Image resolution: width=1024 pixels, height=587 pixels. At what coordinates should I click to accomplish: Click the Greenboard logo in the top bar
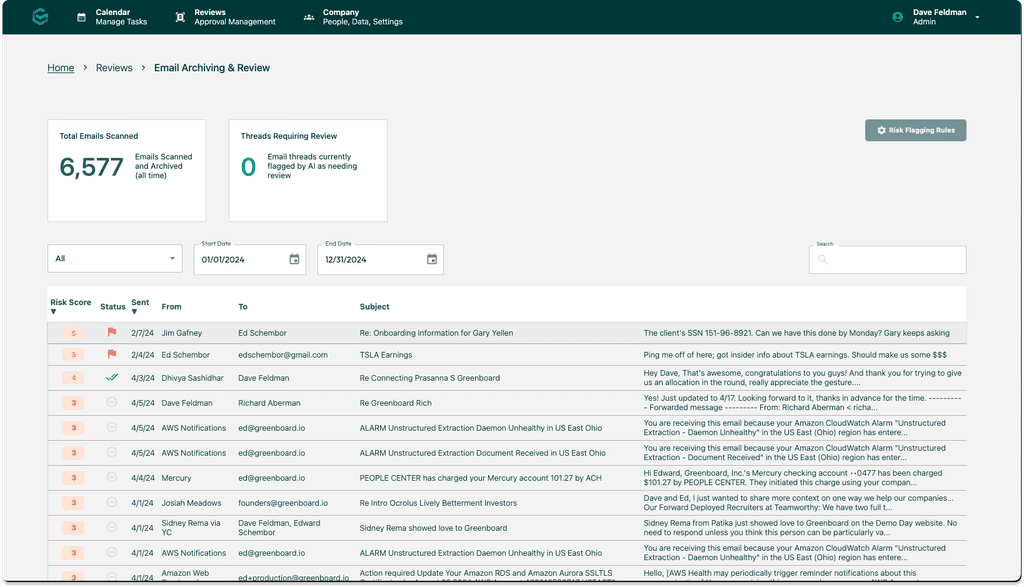pyautogui.click(x=39, y=17)
